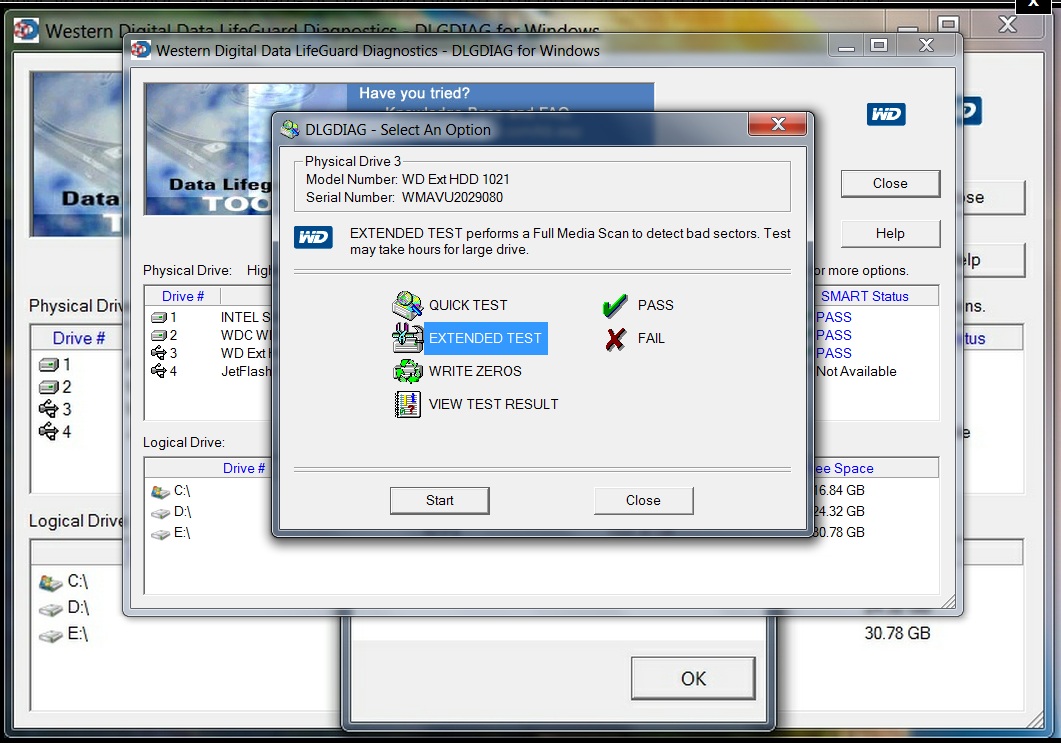This screenshot has width=1061, height=743.
Task: Select the QUICK TEST magnifier icon
Action: [x=407, y=305]
